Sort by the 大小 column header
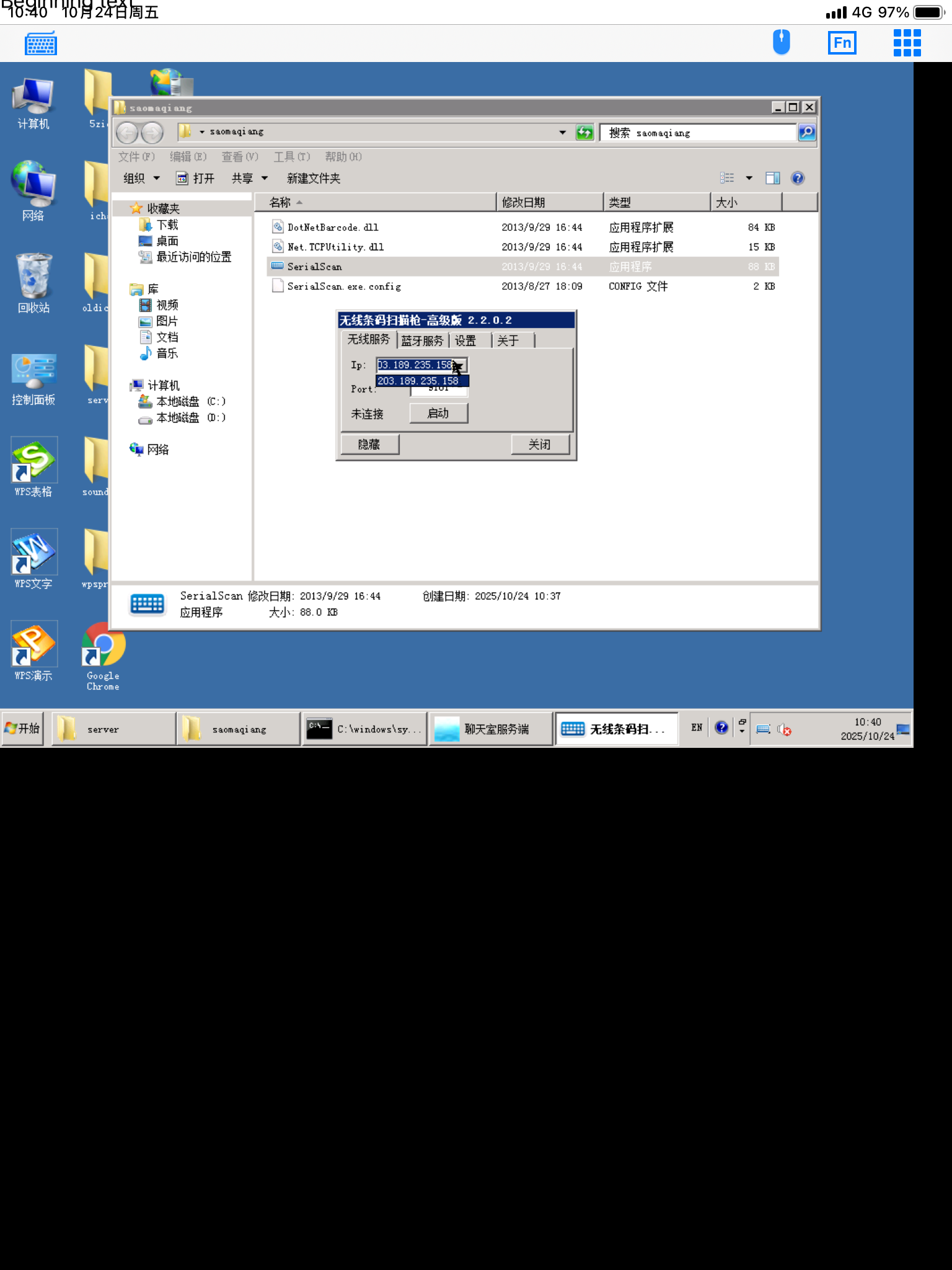This screenshot has width=952, height=1270. pos(746,203)
